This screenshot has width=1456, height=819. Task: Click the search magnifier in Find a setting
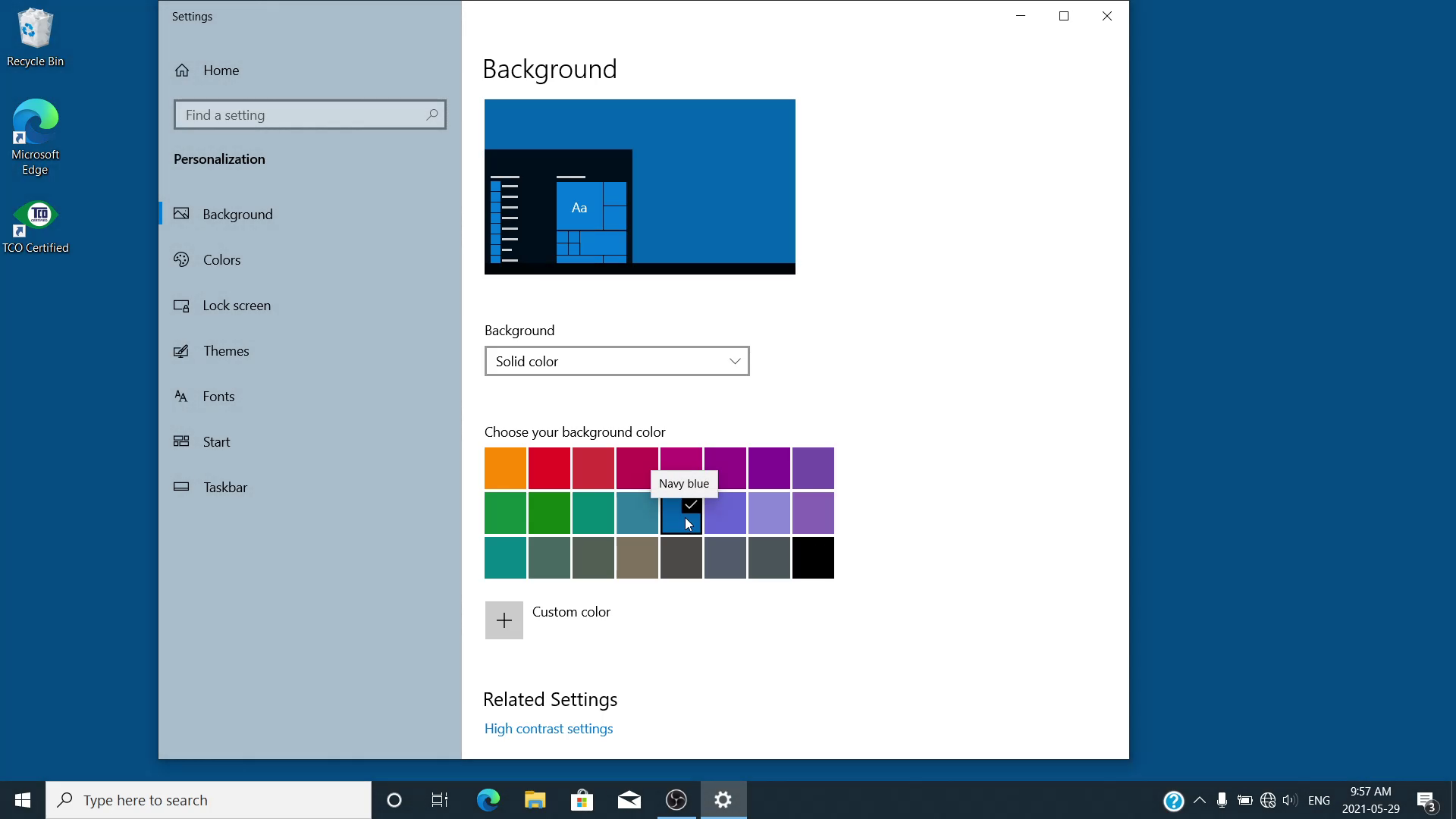431,115
